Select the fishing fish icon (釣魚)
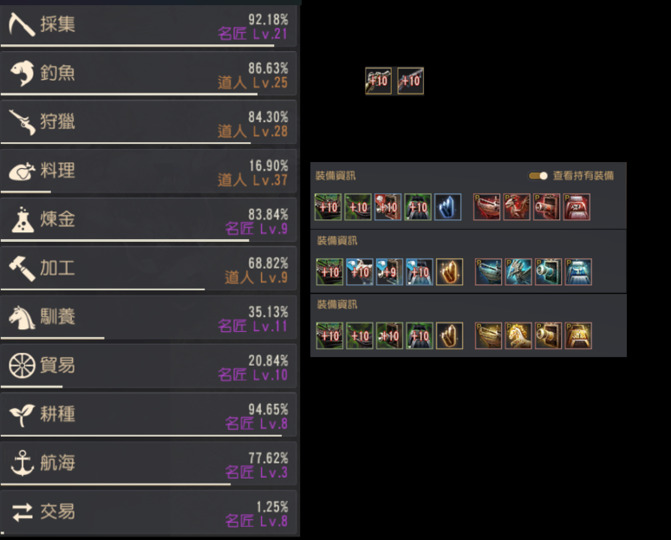 pos(22,73)
